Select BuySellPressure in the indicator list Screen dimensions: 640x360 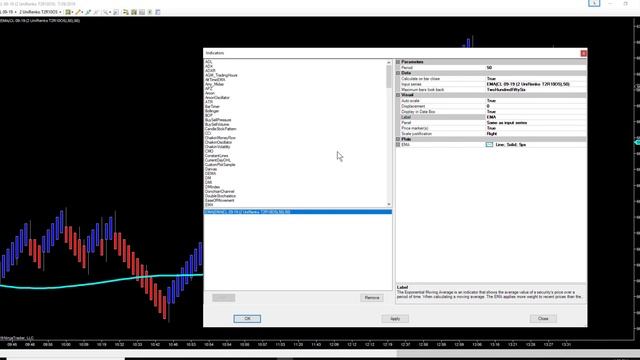coord(218,120)
